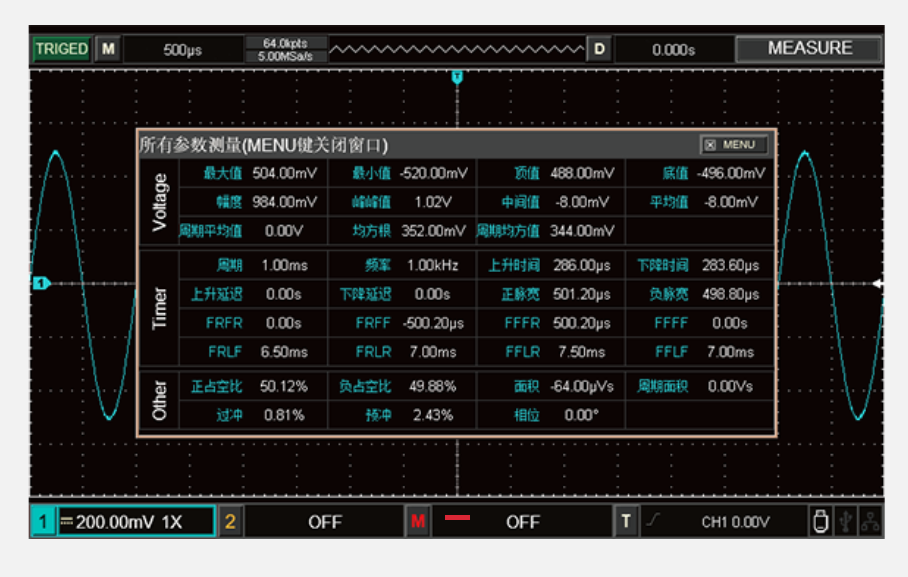Click the trigger level arrow on right edge

pyautogui.click(x=877, y=283)
